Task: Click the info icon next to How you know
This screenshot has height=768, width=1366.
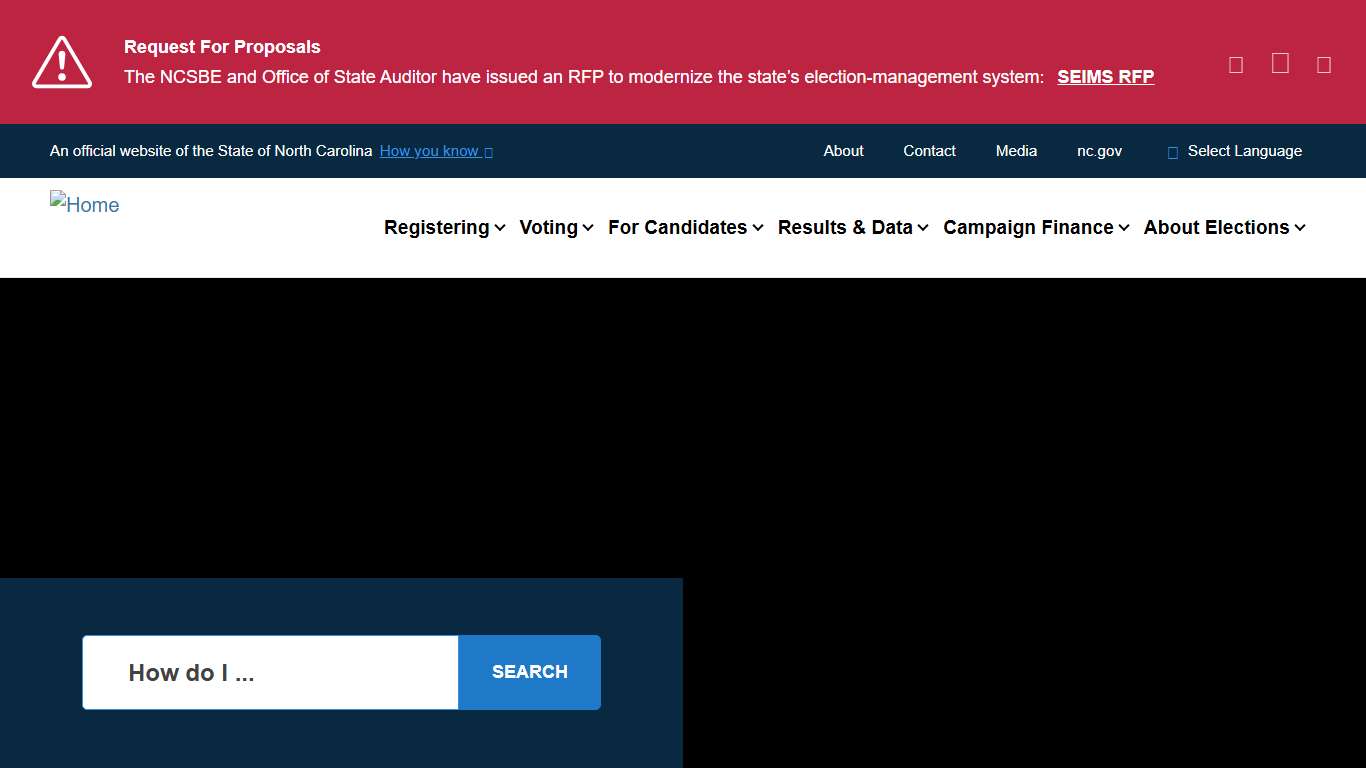Action: click(488, 151)
